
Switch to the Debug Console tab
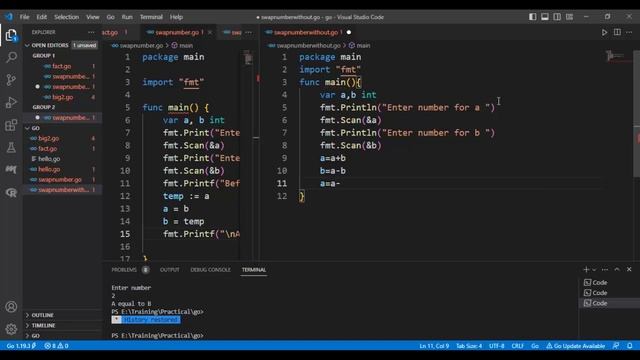(210, 269)
